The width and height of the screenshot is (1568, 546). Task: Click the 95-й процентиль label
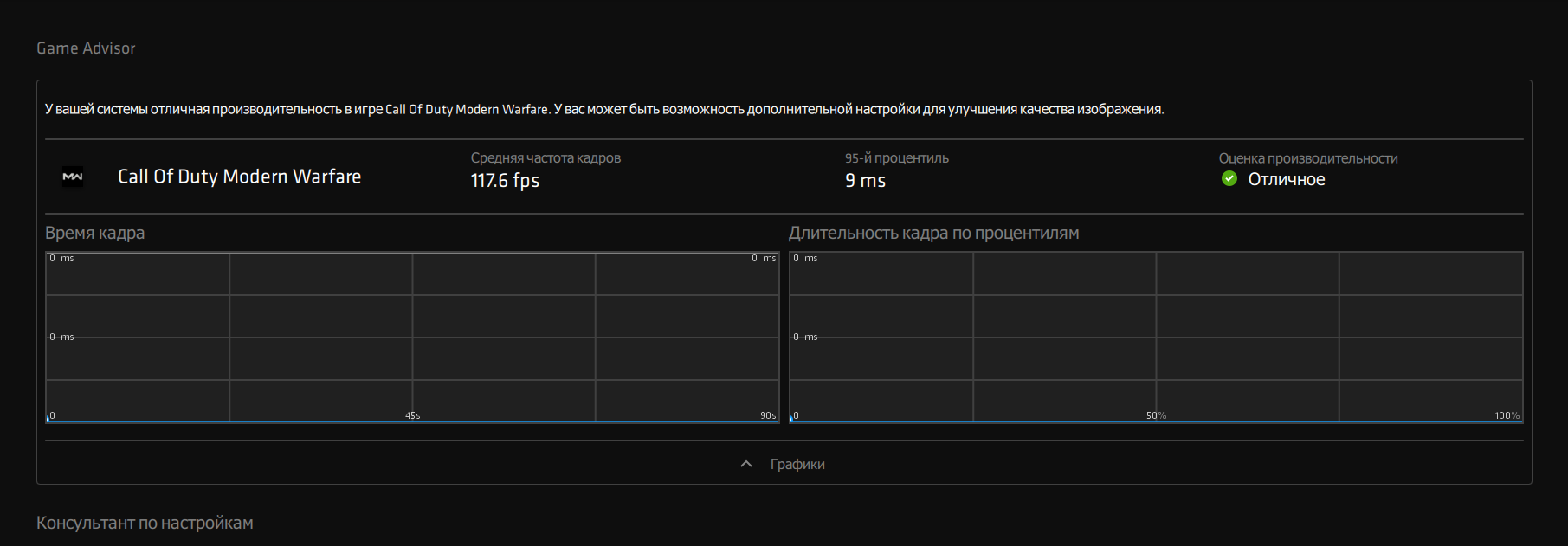(x=897, y=158)
